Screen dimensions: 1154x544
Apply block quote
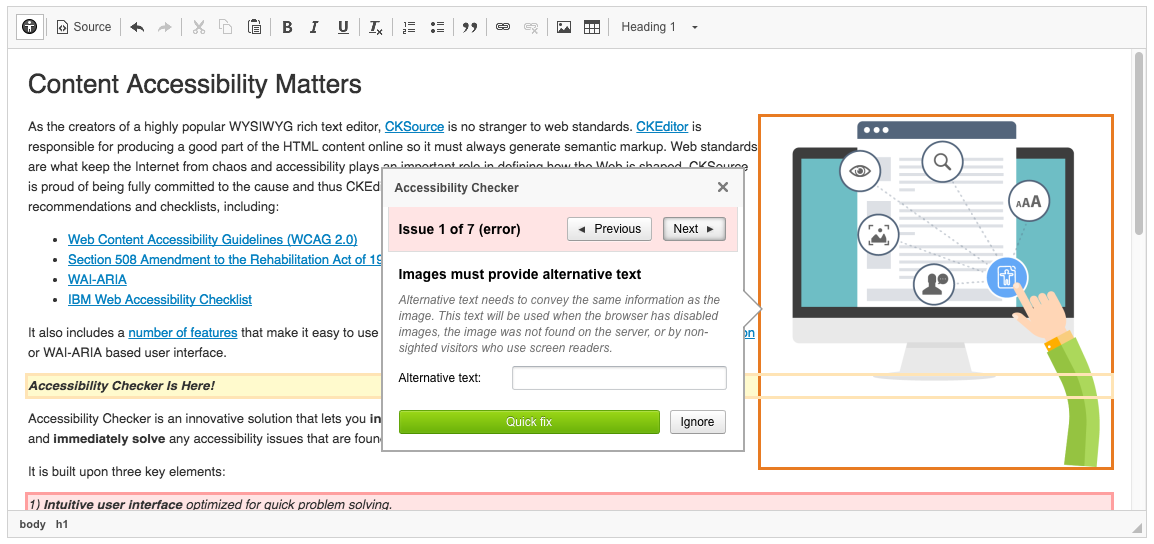470,27
